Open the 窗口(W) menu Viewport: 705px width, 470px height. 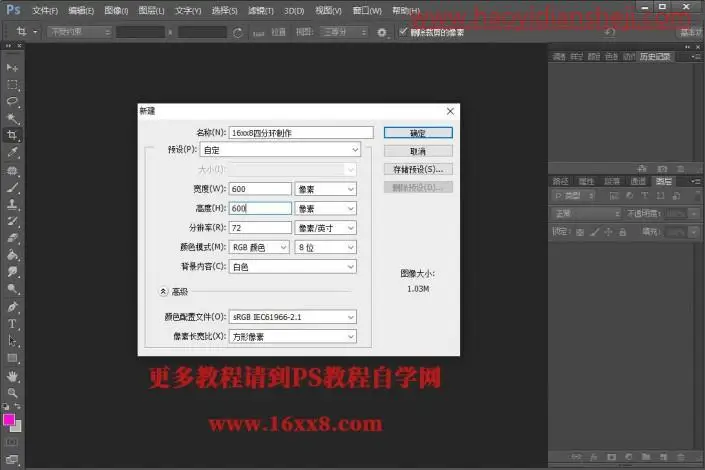[367, 10]
